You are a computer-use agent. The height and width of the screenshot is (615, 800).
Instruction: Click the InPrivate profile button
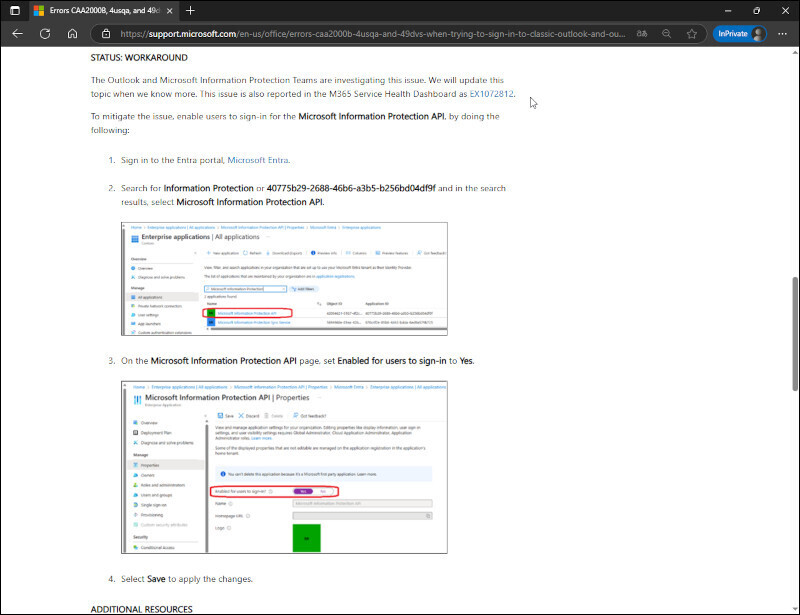click(739, 34)
